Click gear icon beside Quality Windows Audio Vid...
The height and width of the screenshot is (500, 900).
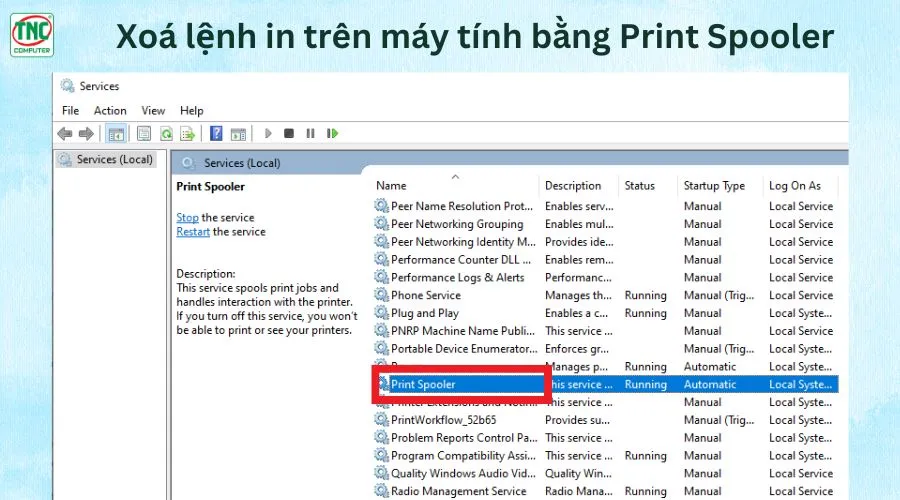pyautogui.click(x=381, y=472)
